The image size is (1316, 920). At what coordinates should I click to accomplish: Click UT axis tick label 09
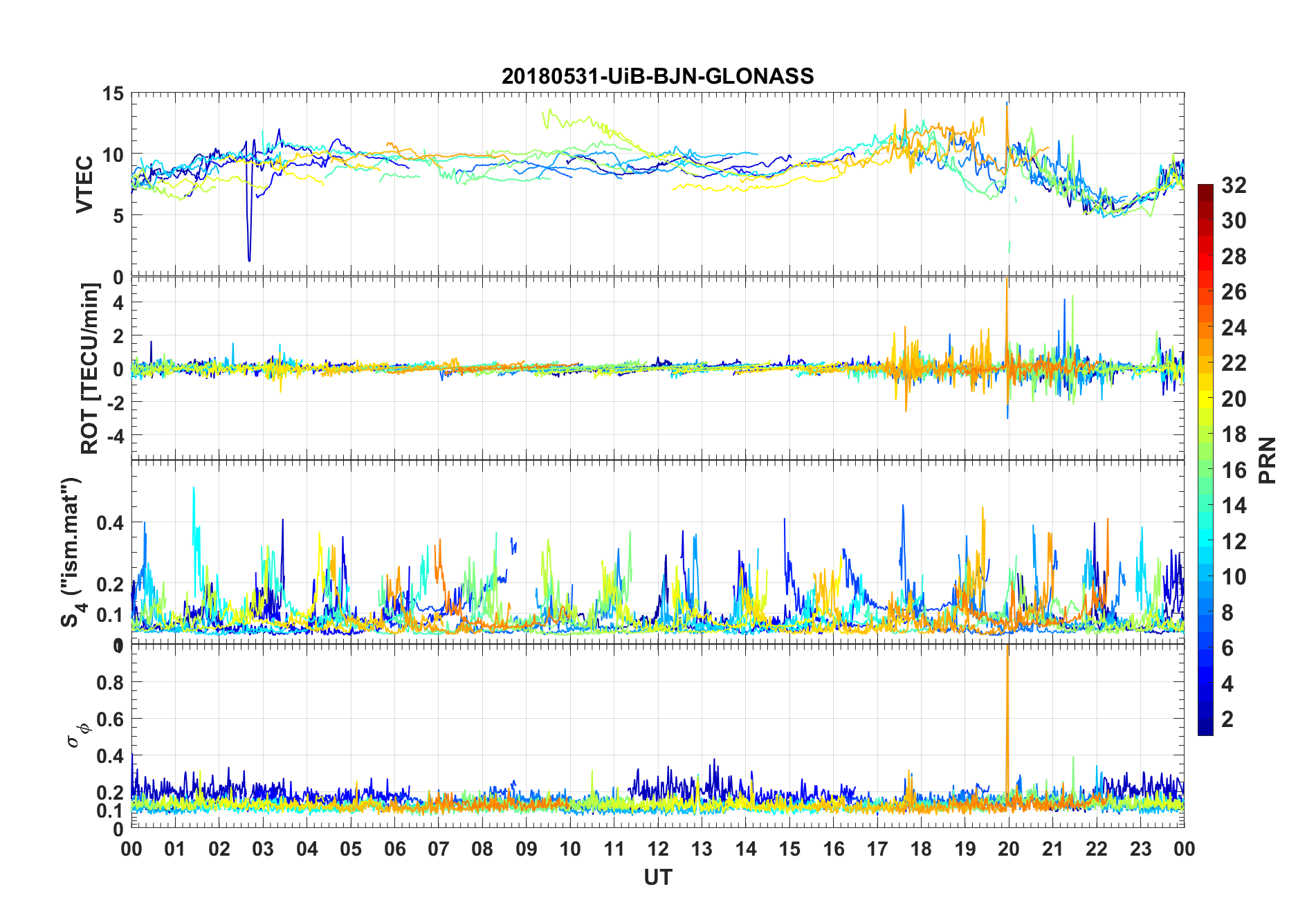tap(527, 849)
